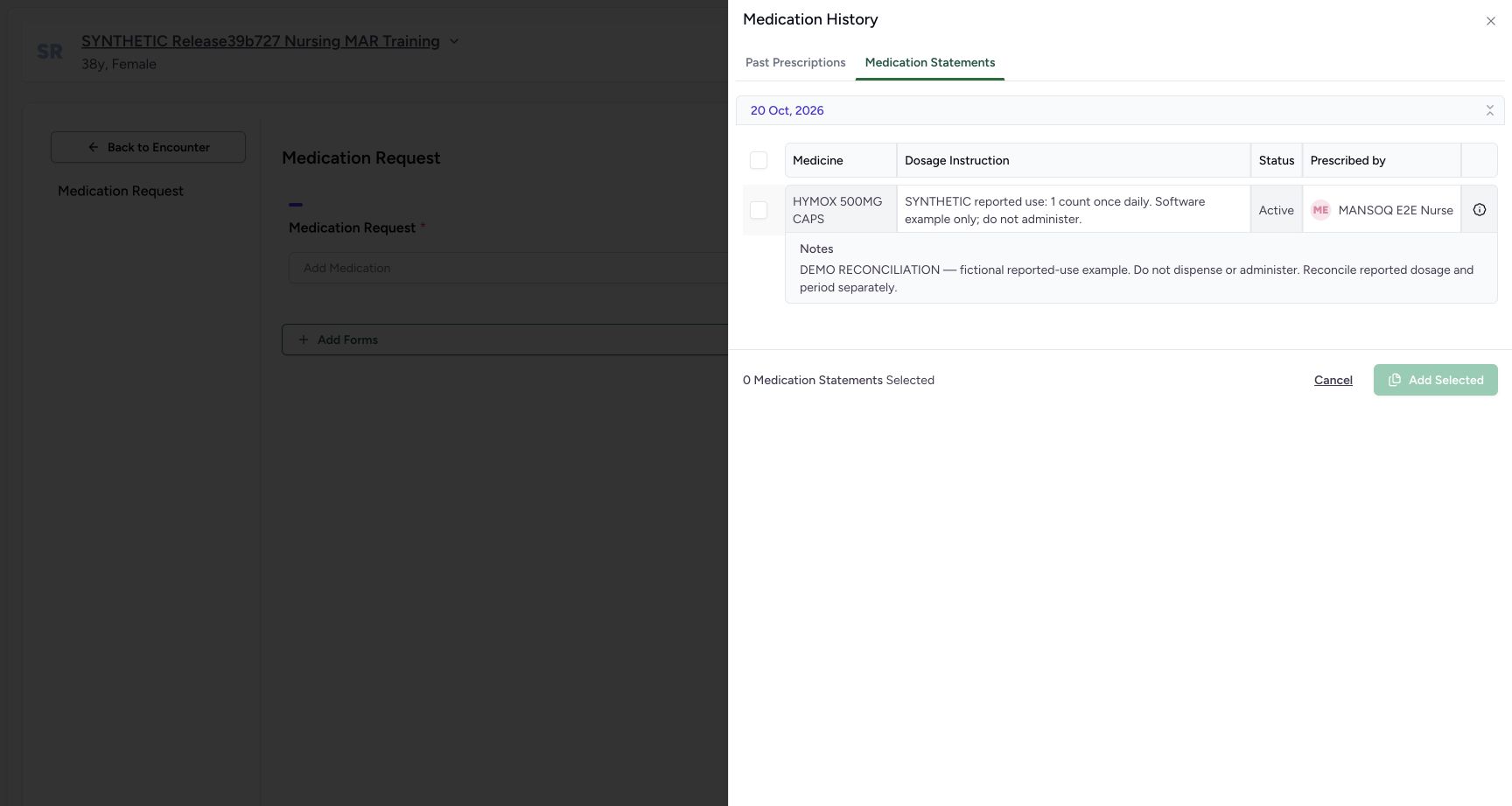Cancel the medication history selection

coord(1333,380)
